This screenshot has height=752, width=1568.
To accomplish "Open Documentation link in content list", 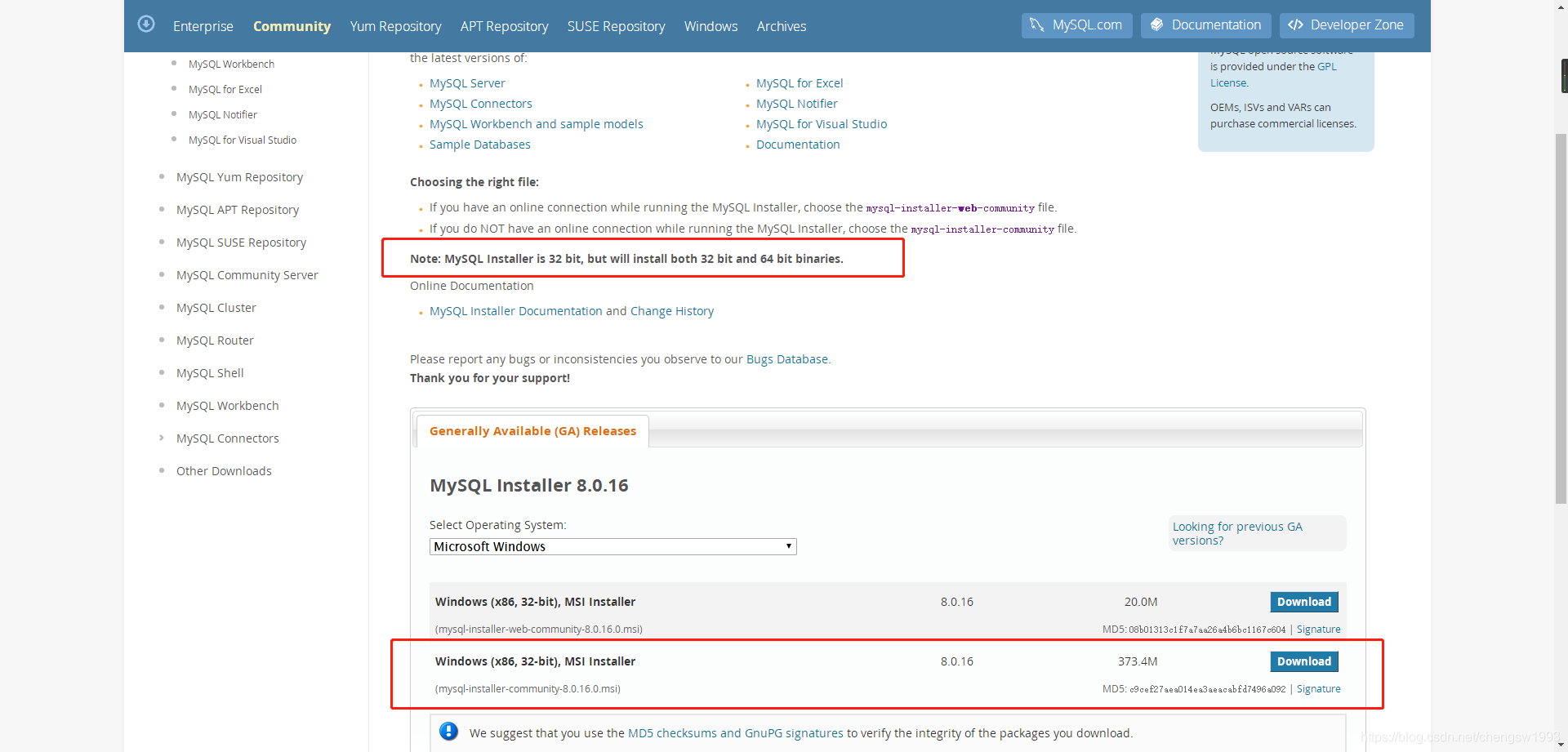I will pyautogui.click(x=798, y=145).
